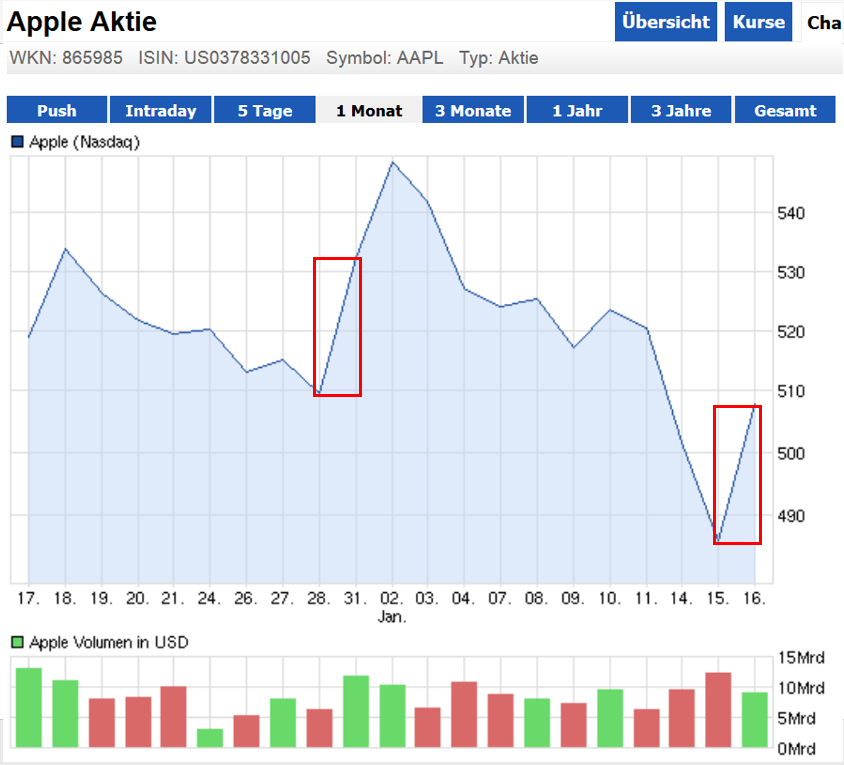The height and width of the screenshot is (765, 844).
Task: Toggle the 1 Monat range selection
Action: coord(368,109)
